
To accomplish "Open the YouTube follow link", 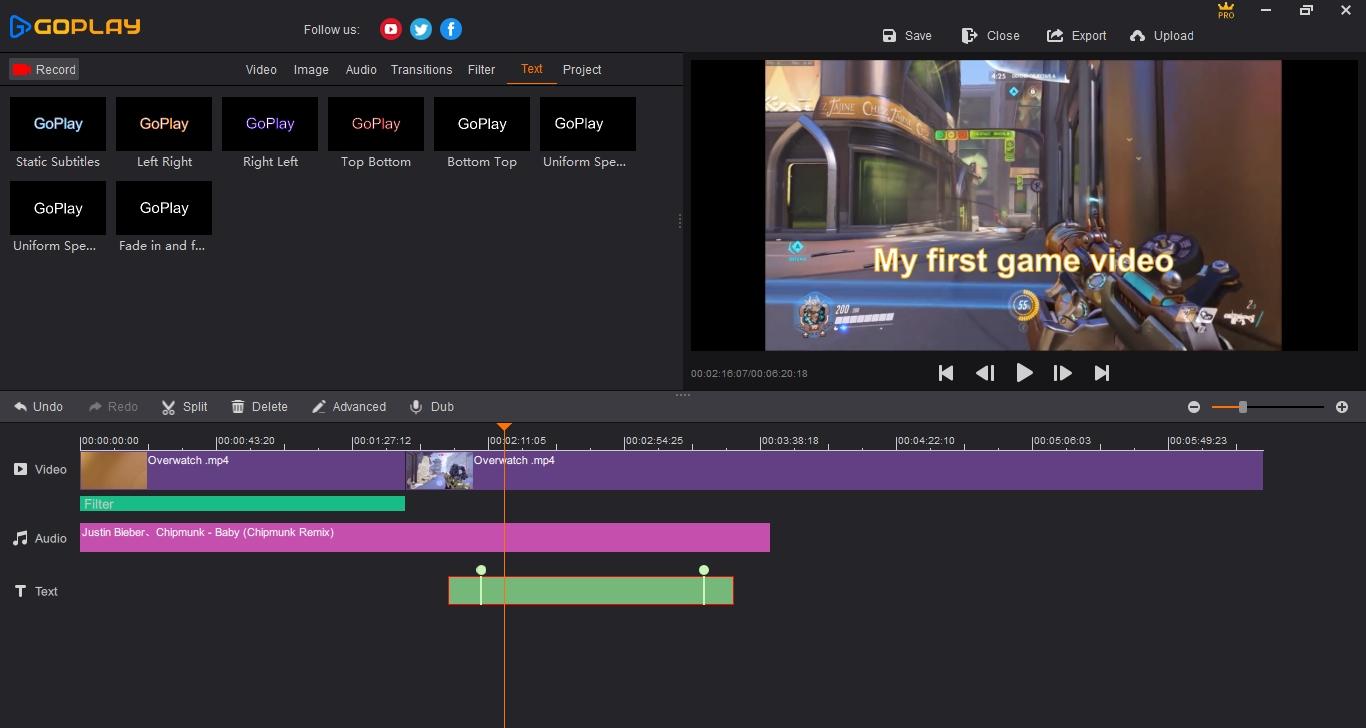I will [x=391, y=29].
